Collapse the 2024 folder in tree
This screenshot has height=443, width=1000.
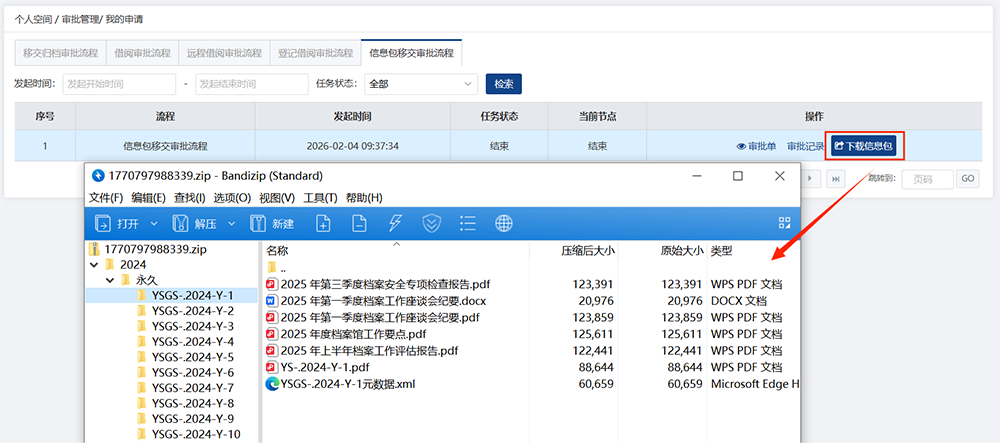(x=94, y=265)
